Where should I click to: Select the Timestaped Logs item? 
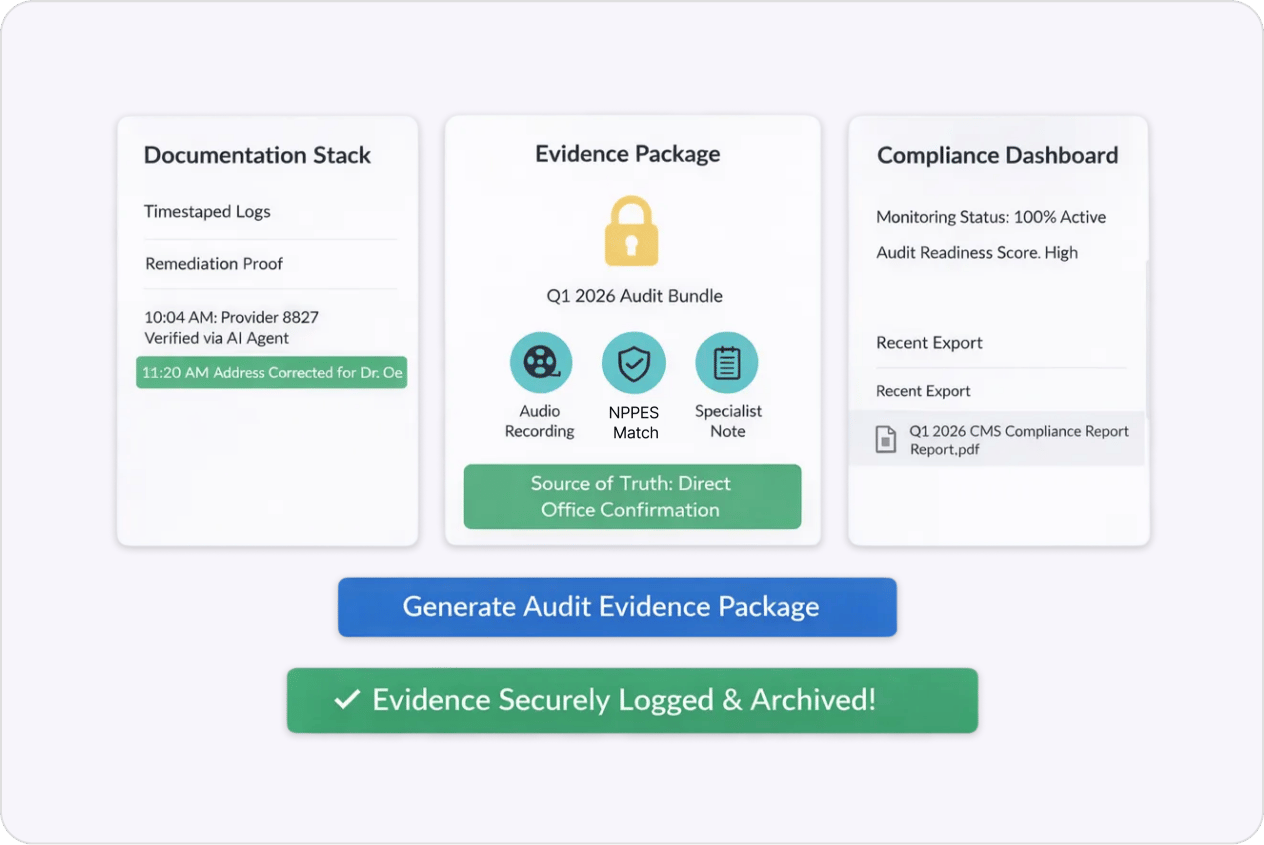coord(207,211)
